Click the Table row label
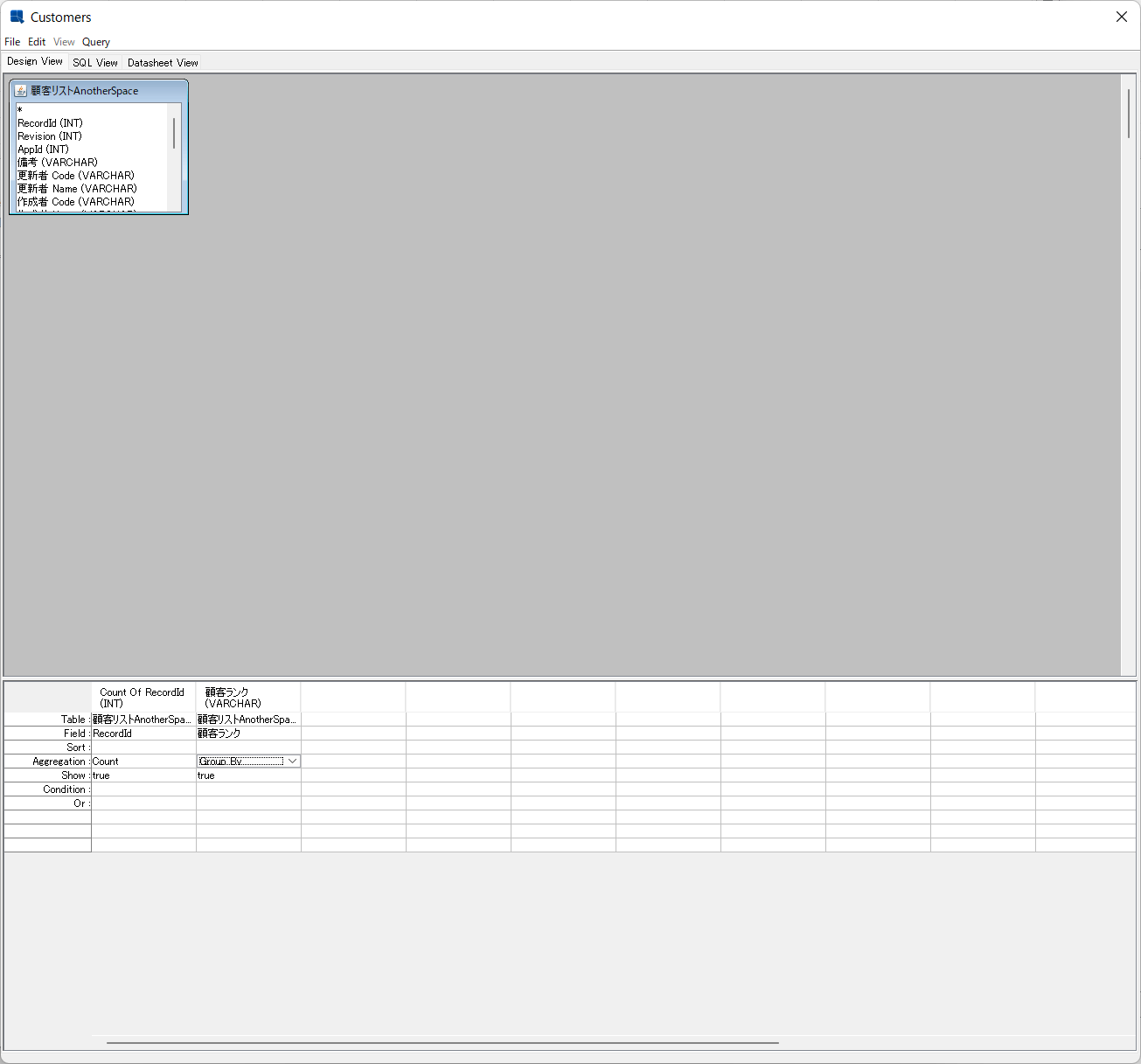 pos(48,720)
